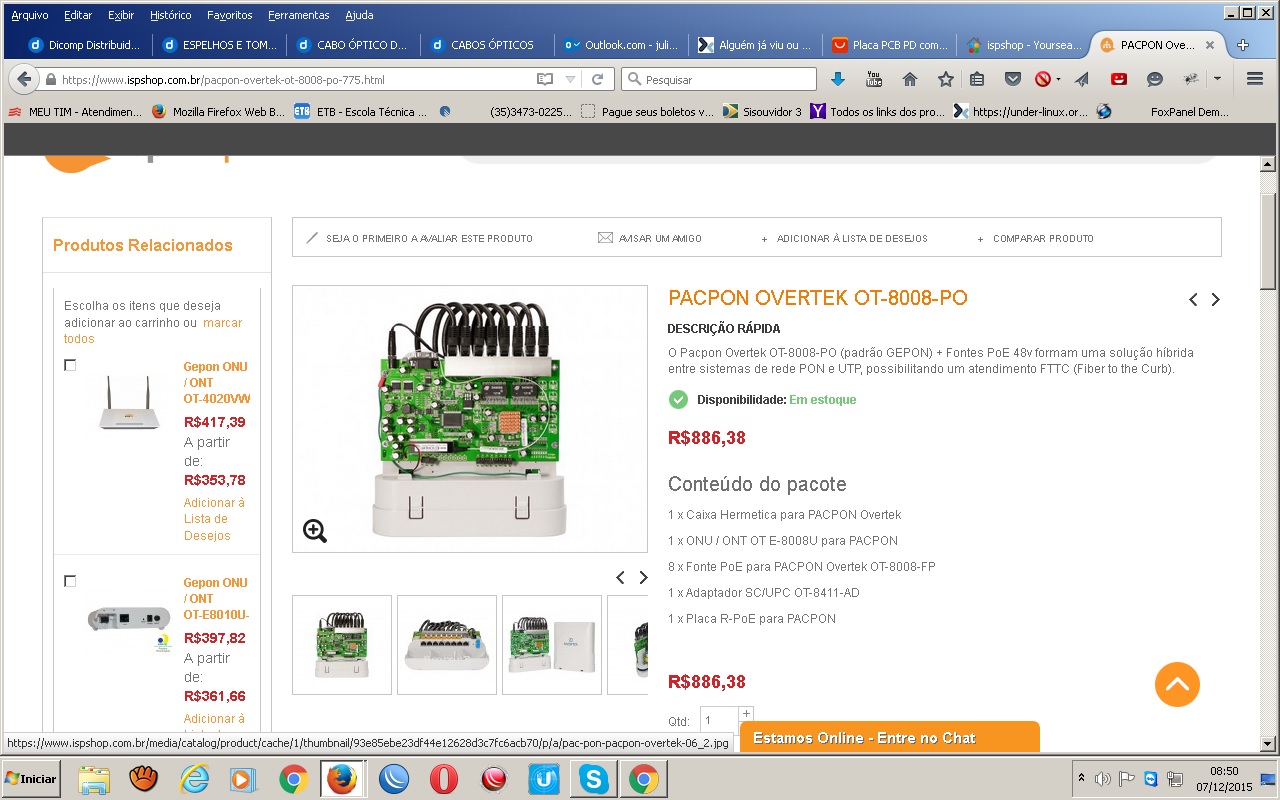Open a new browser tab
Image resolution: width=1280 pixels, height=800 pixels.
(1243, 45)
